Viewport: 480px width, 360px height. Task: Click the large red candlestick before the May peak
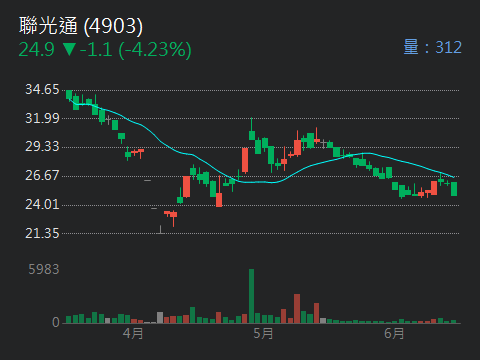tap(245, 160)
